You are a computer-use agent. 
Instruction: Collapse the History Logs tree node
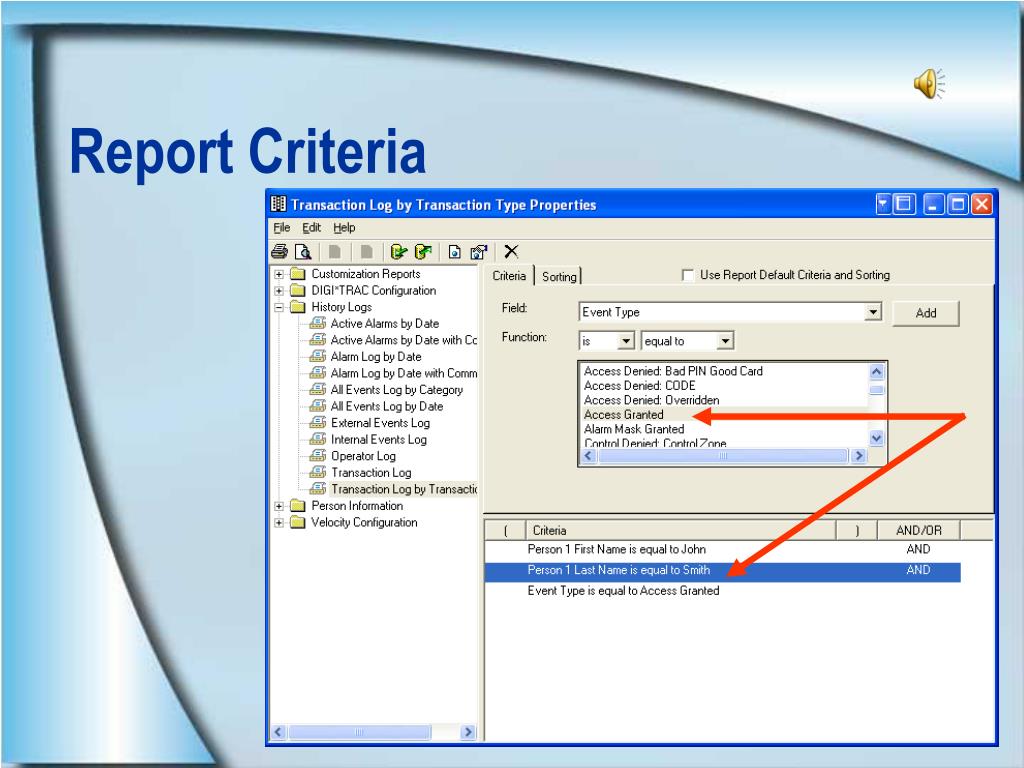(x=279, y=307)
